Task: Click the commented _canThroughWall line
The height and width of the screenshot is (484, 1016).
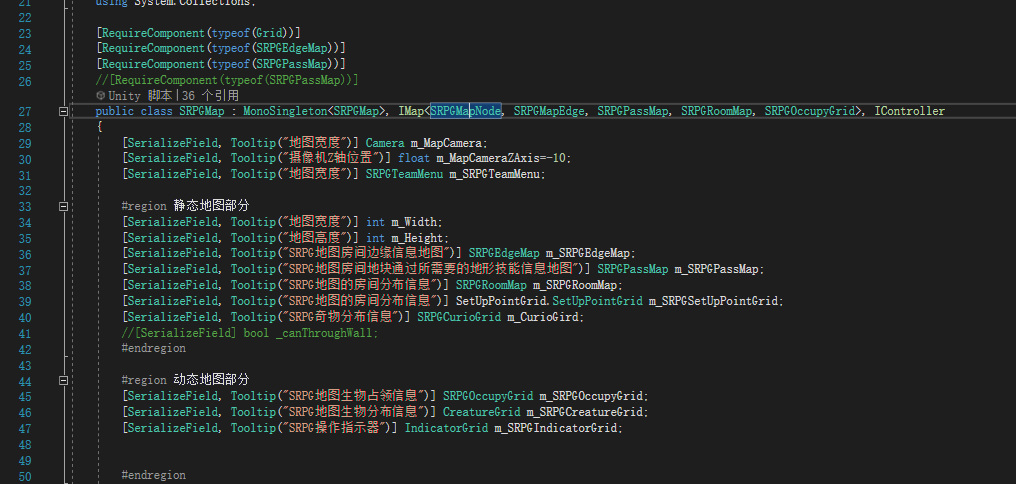Action: tap(250, 333)
